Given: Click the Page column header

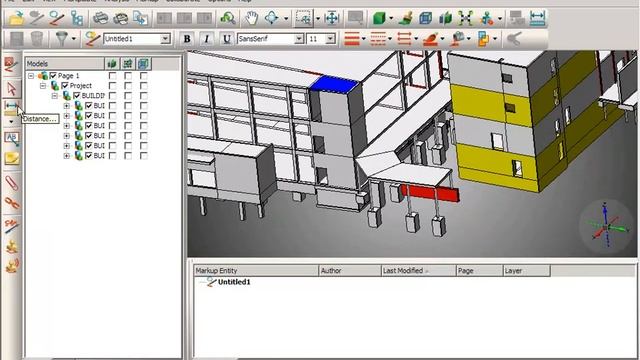Looking at the screenshot, I should pyautogui.click(x=479, y=271).
